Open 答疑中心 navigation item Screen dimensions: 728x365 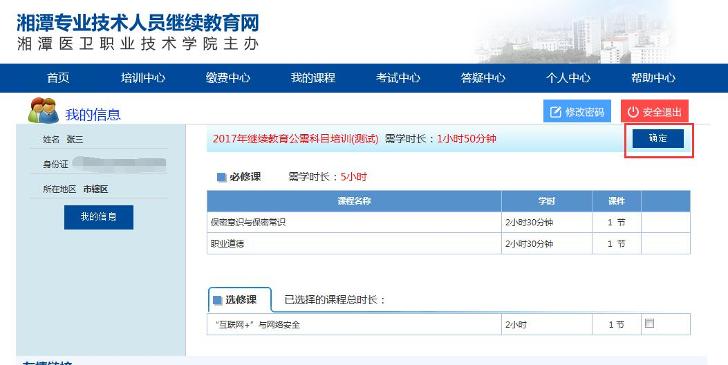tap(483, 78)
